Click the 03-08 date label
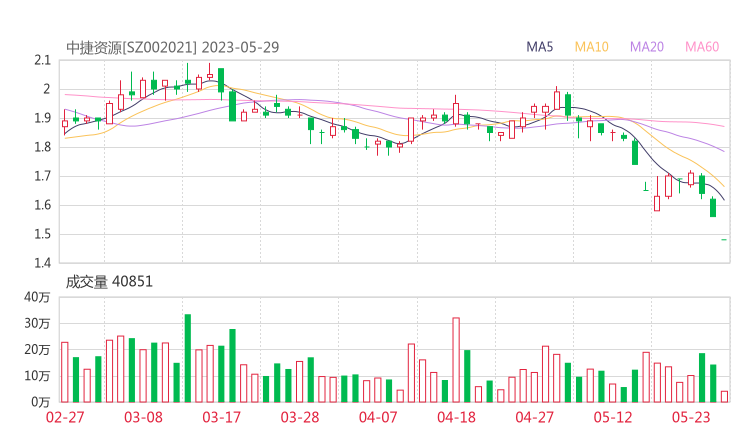 click(143, 417)
